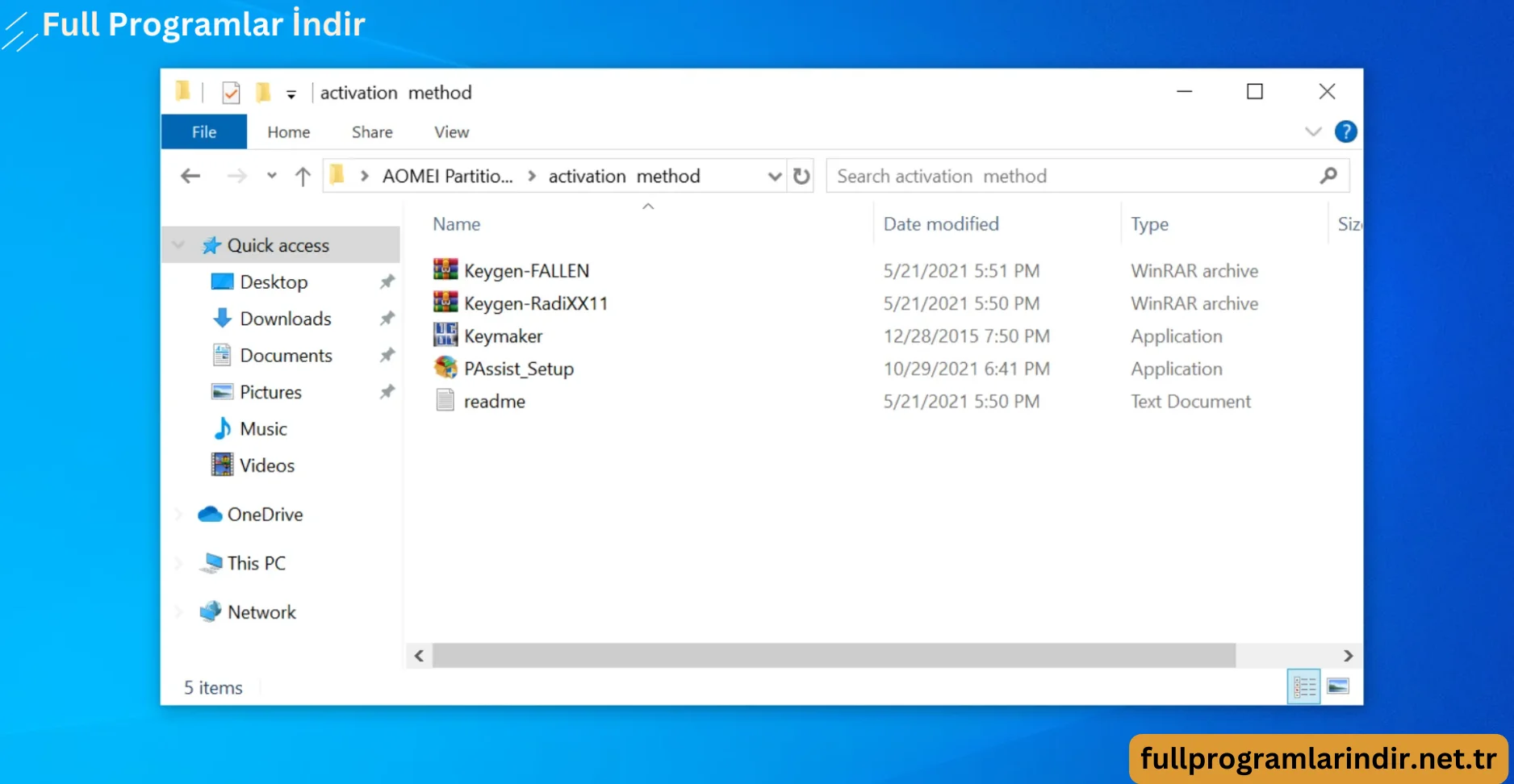Click the scroll left arrow of file list

pyautogui.click(x=419, y=656)
